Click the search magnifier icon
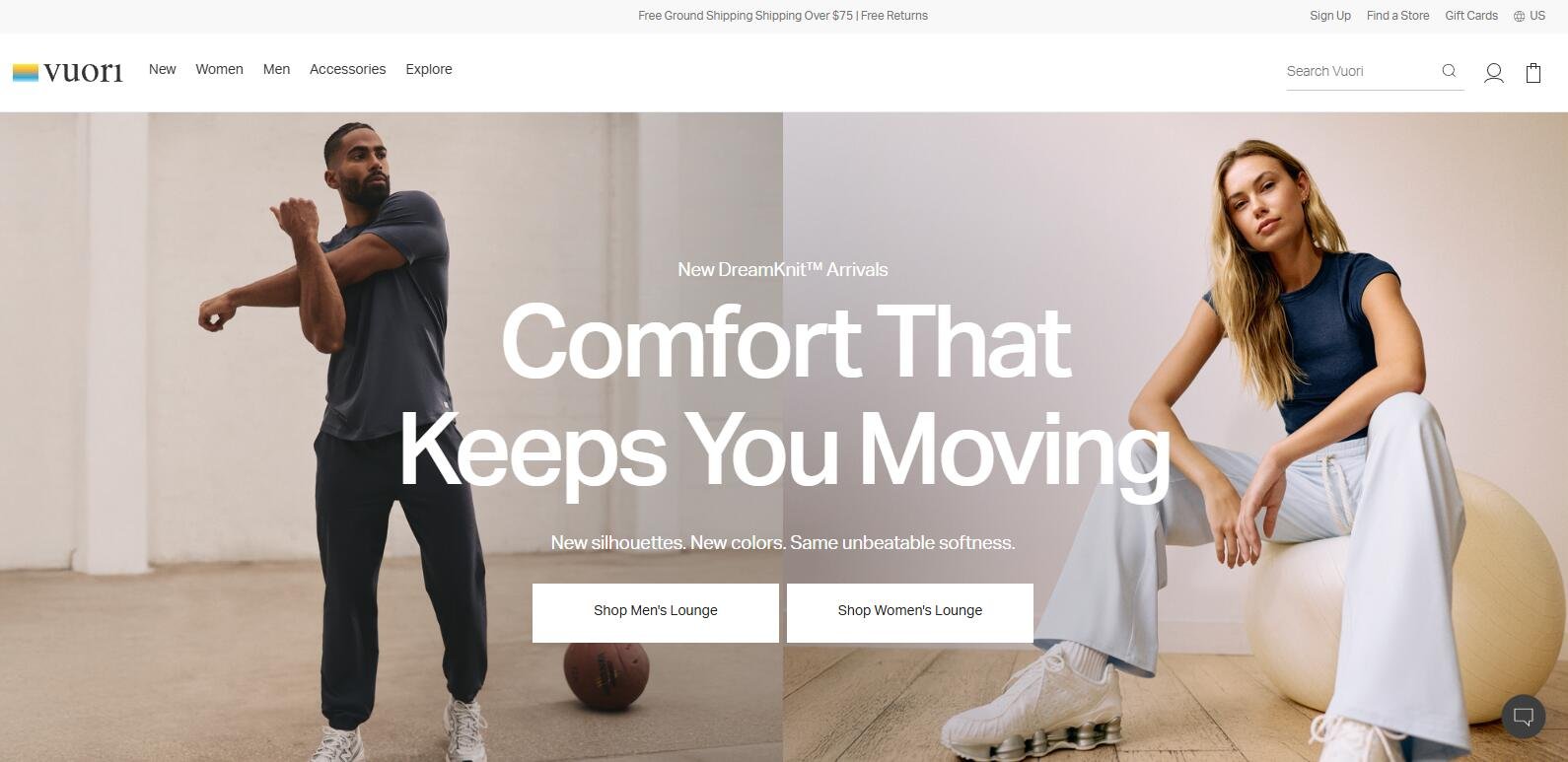 pyautogui.click(x=1449, y=71)
